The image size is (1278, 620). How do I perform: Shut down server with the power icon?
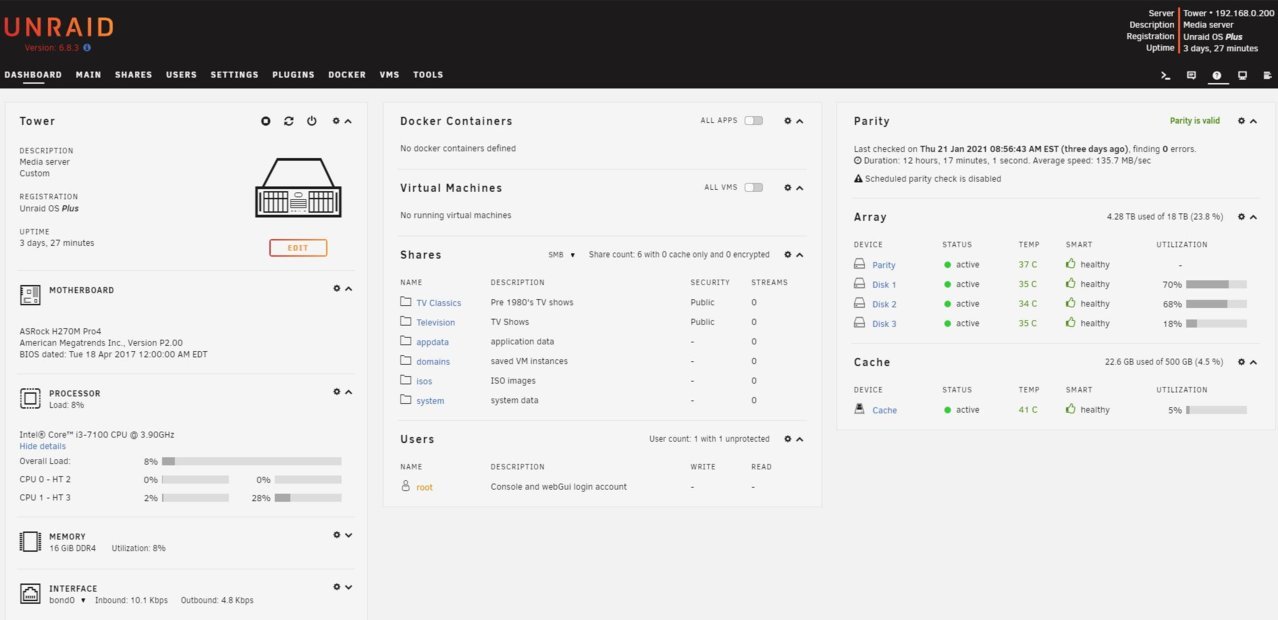click(x=312, y=121)
